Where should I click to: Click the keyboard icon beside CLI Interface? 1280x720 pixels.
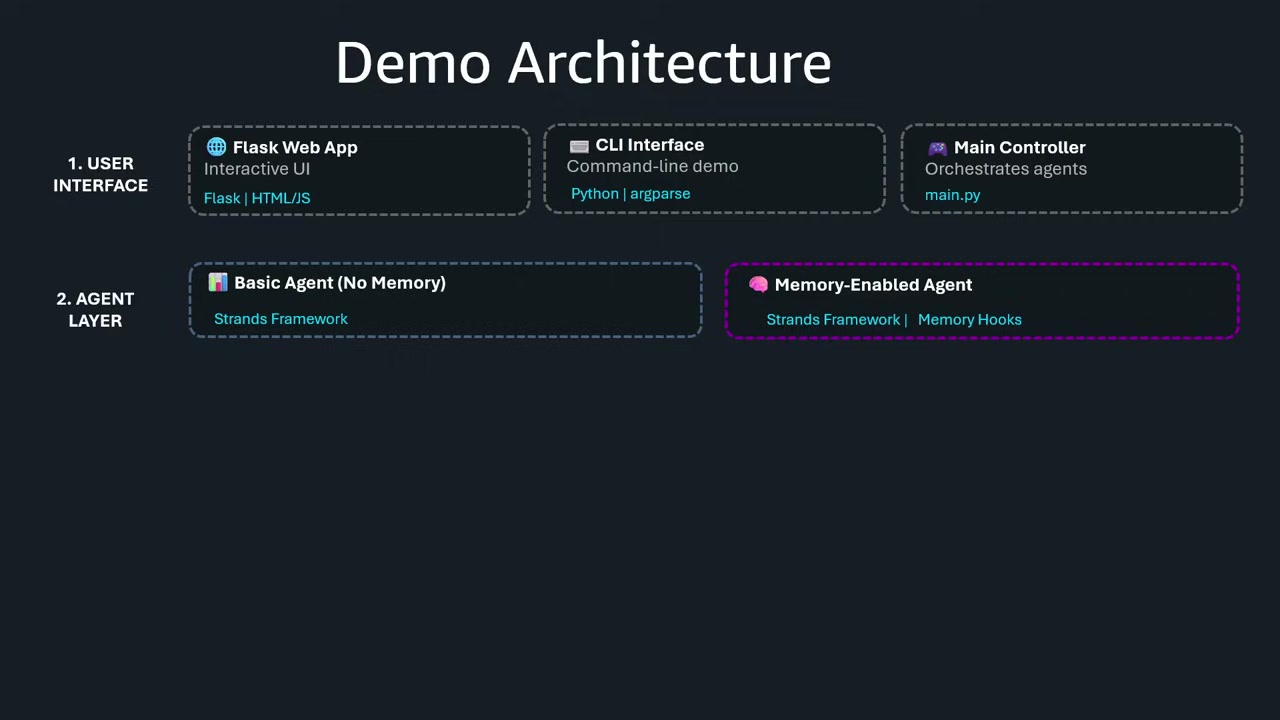click(x=579, y=146)
